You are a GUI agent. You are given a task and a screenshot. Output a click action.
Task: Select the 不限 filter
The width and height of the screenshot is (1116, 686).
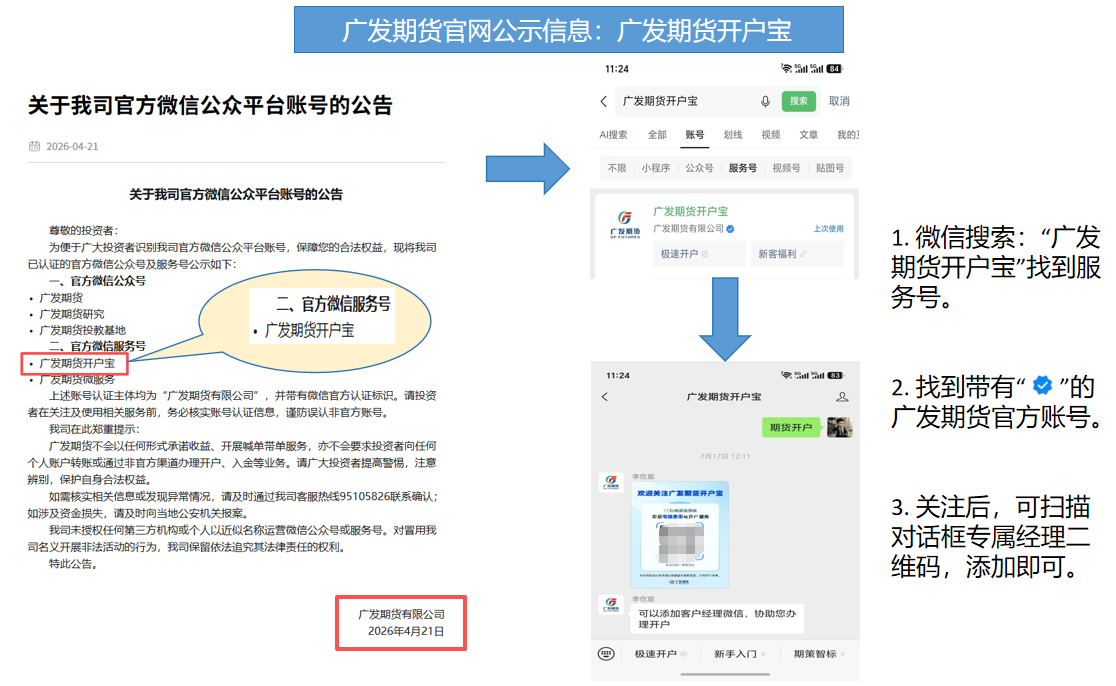(x=617, y=168)
